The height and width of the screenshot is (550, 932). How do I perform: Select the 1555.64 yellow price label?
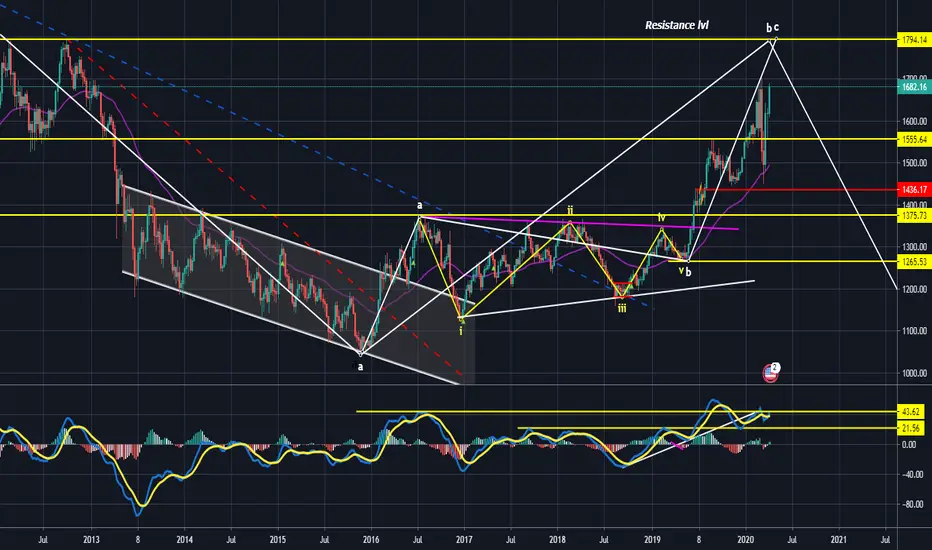click(914, 139)
